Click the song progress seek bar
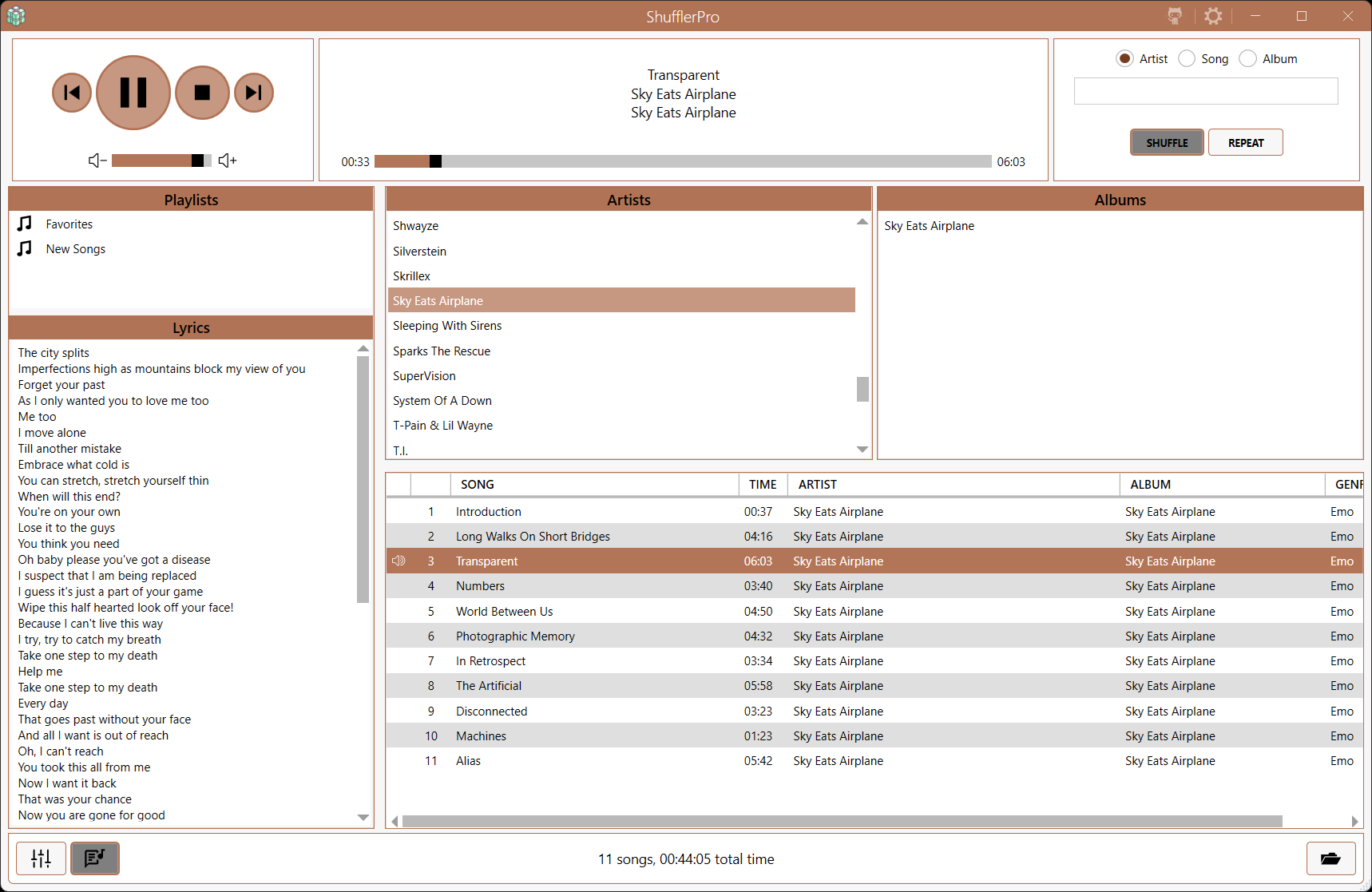 point(683,161)
